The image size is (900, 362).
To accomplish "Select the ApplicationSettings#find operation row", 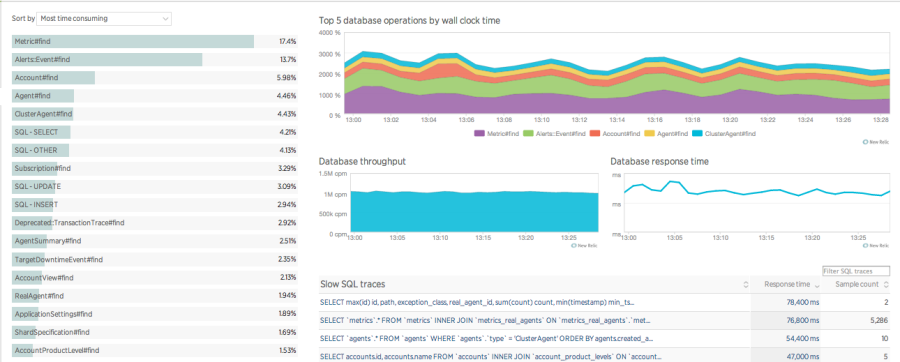I will [x=154, y=314].
